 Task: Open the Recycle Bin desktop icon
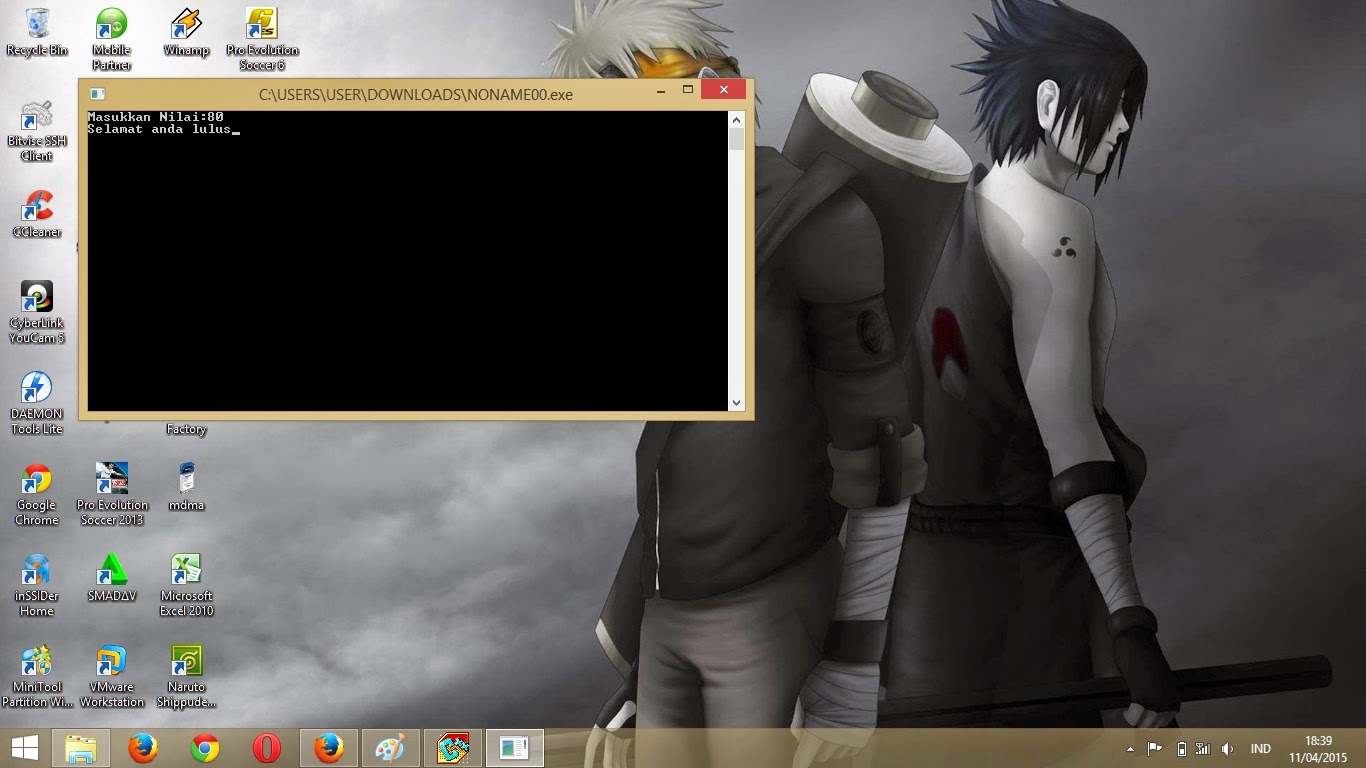(x=37, y=32)
